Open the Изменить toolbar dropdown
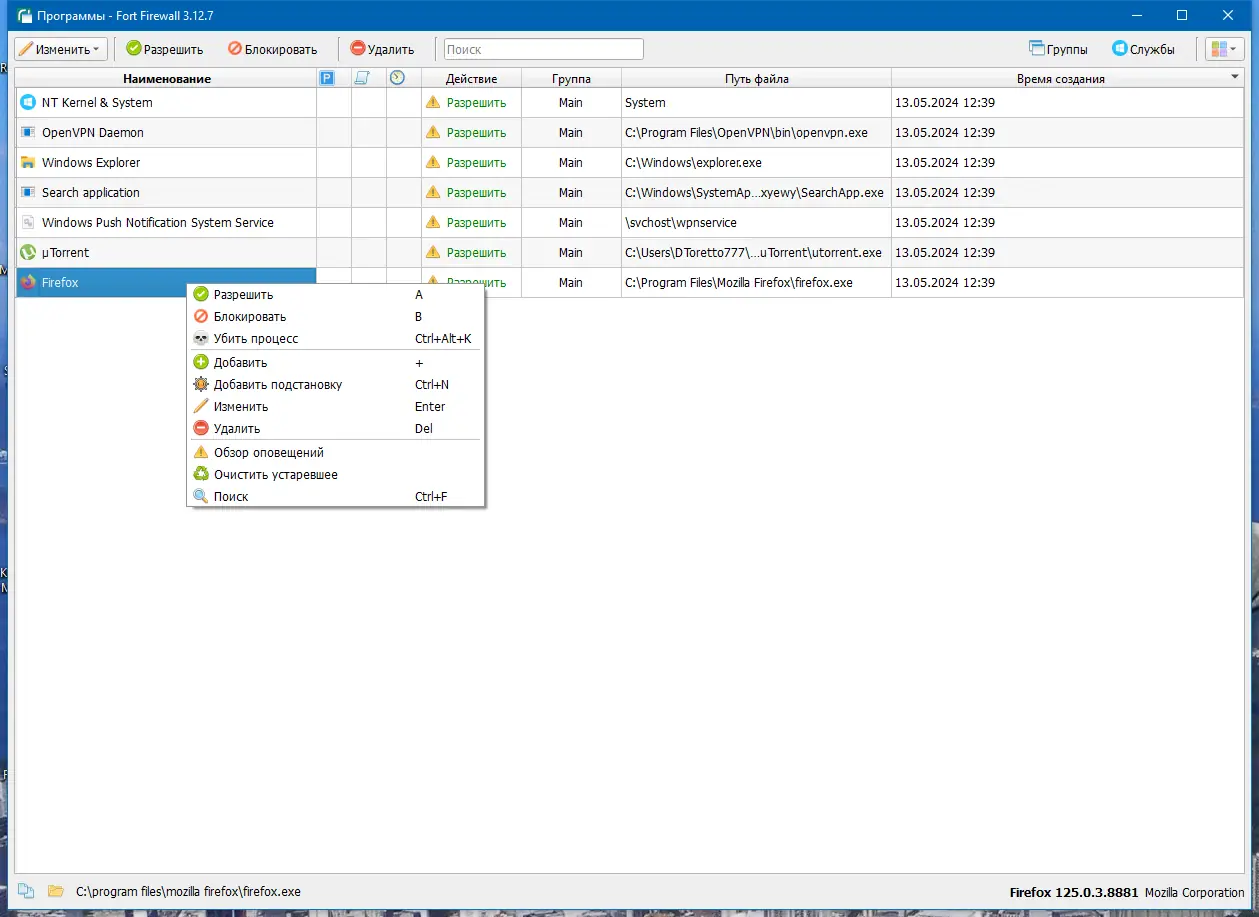The height and width of the screenshot is (917, 1259). tap(60, 49)
